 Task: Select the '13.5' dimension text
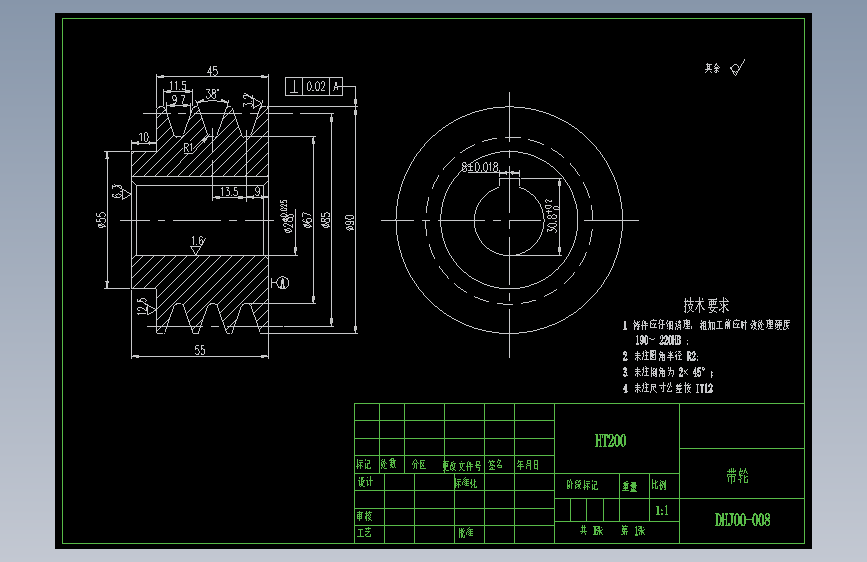tap(229, 191)
